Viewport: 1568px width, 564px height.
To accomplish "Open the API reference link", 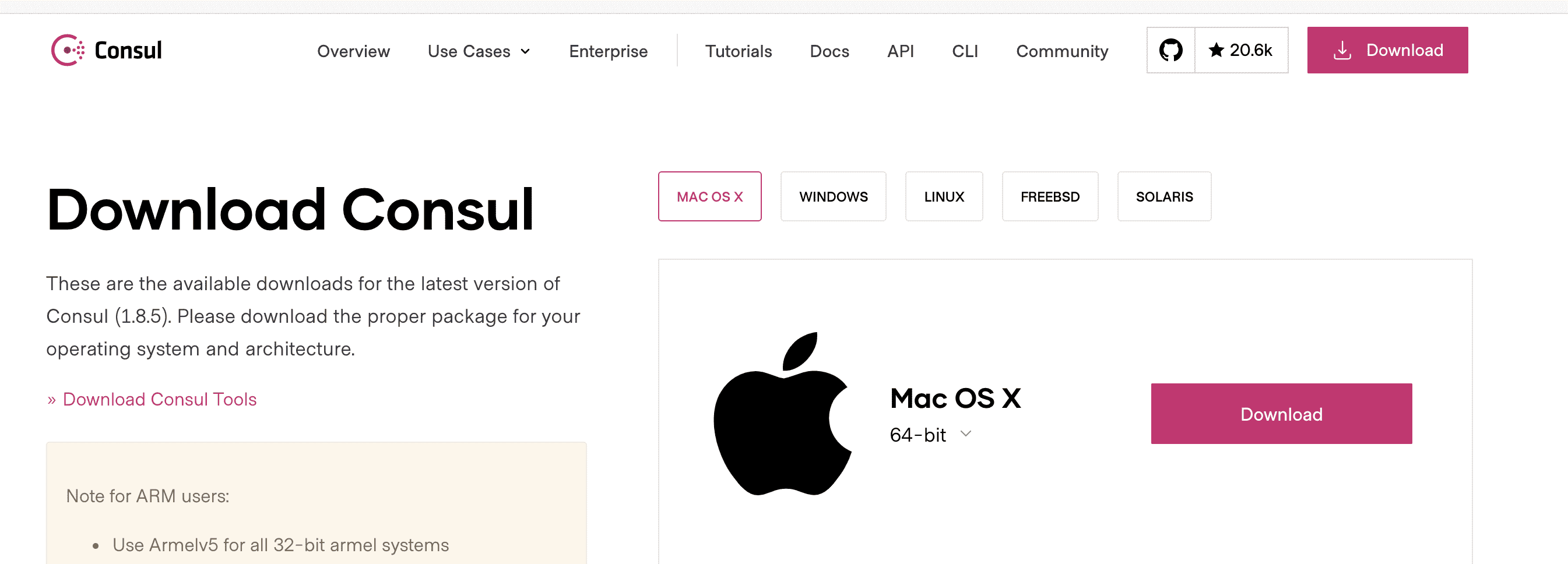I will [x=900, y=51].
